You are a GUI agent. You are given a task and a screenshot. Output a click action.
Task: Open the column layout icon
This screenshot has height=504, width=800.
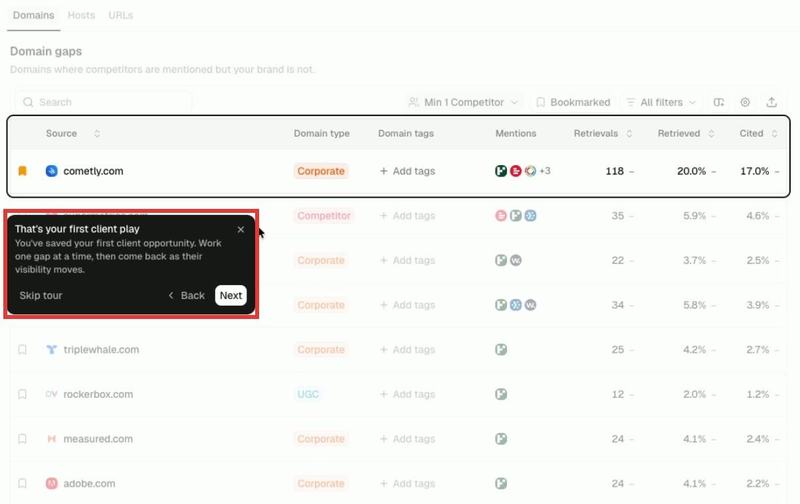point(718,102)
